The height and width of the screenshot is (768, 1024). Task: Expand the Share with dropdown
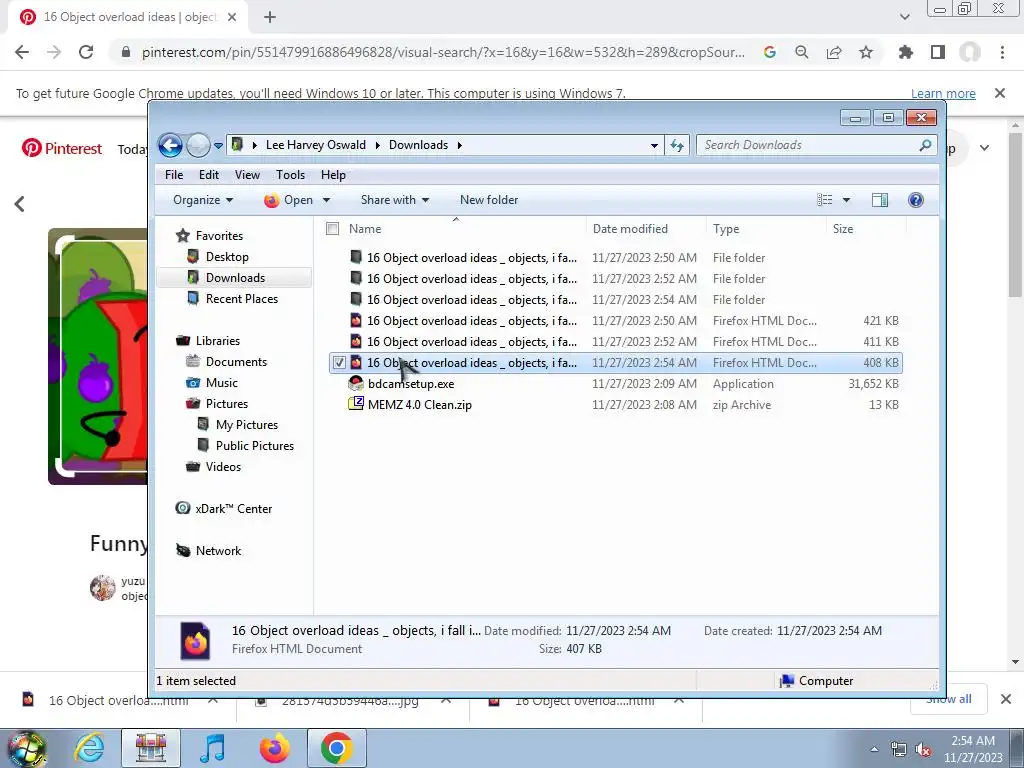coord(394,200)
